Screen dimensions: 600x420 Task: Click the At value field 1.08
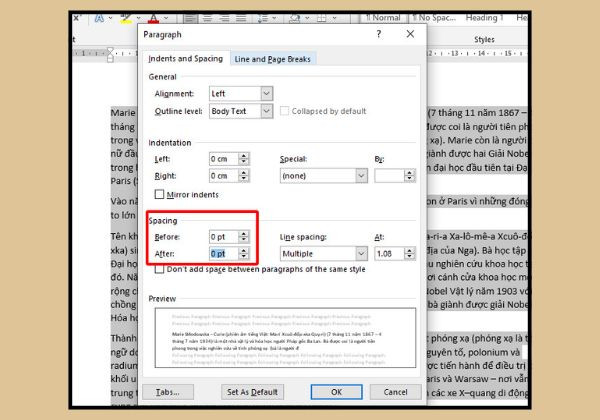[390, 253]
